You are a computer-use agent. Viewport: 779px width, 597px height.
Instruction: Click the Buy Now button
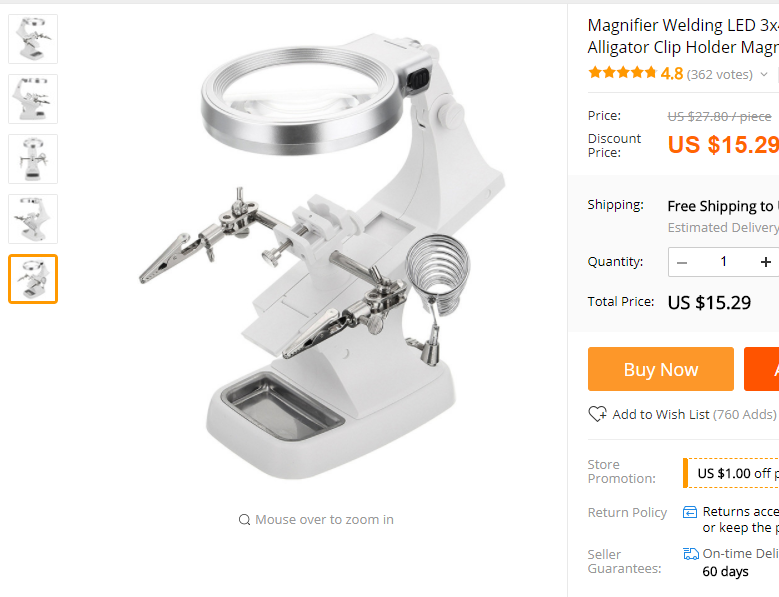point(661,369)
